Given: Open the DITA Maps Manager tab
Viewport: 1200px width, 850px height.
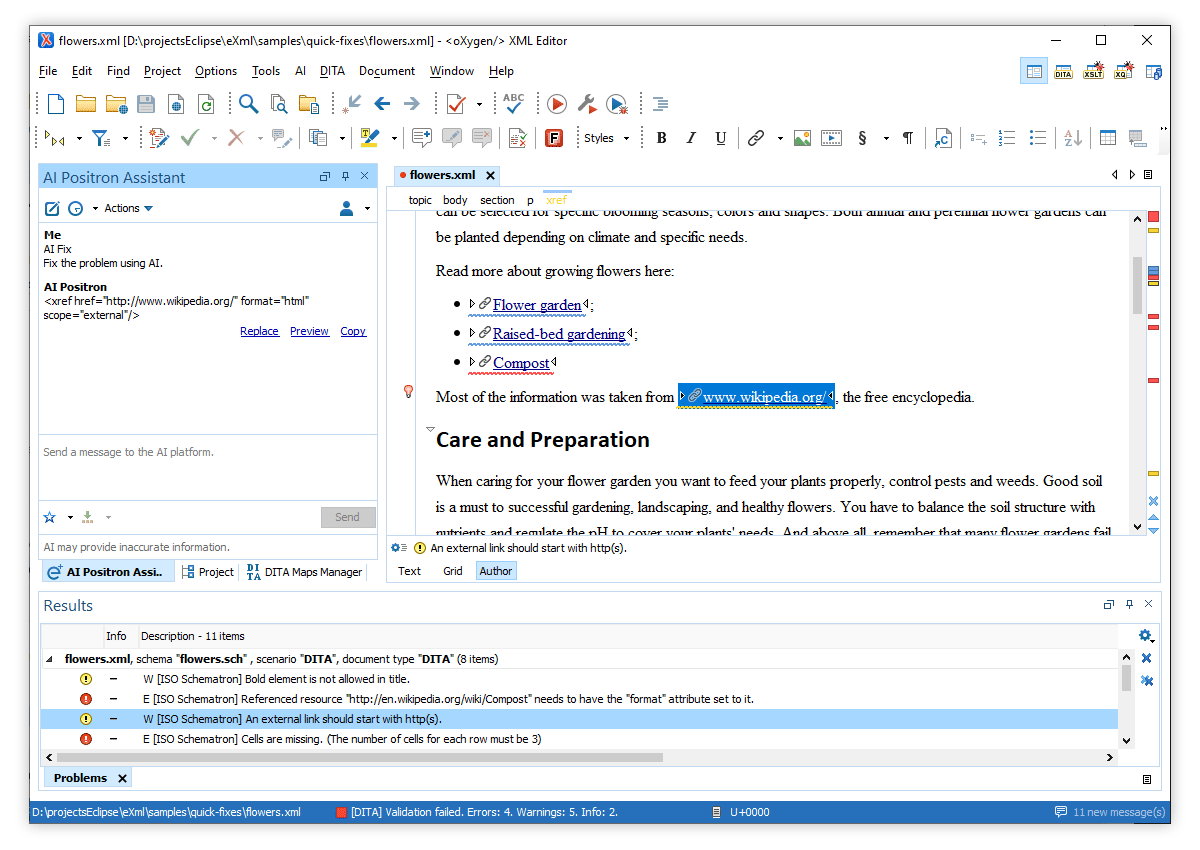Looking at the screenshot, I should [304, 572].
